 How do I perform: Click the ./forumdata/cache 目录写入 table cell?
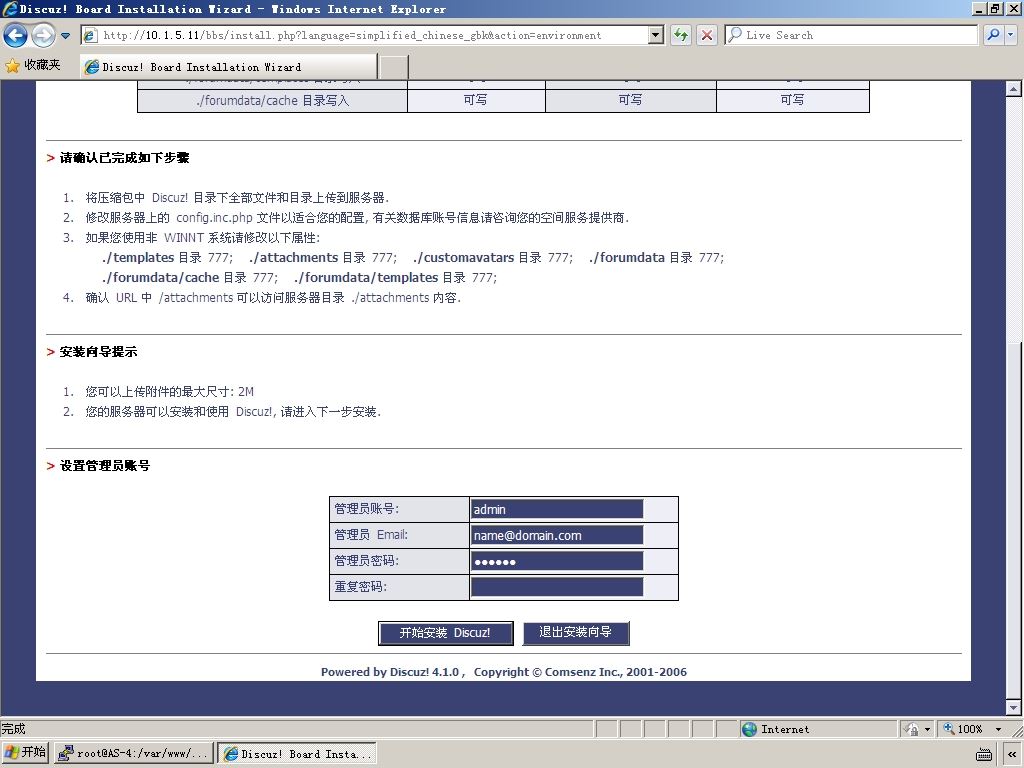click(272, 101)
